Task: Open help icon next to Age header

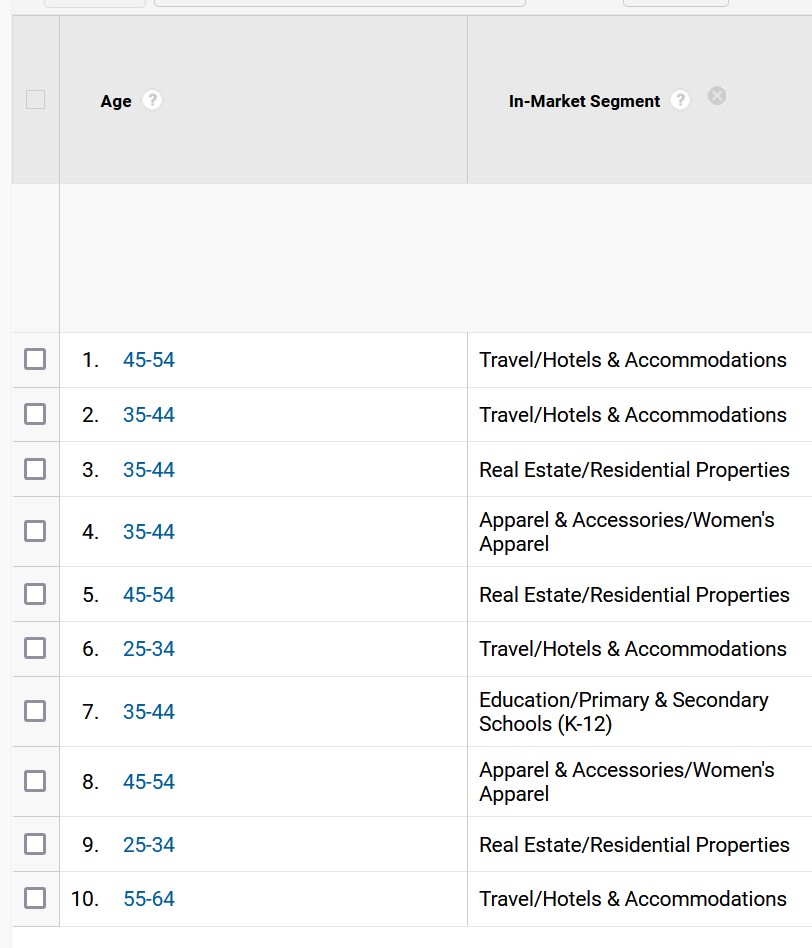Action: (152, 100)
